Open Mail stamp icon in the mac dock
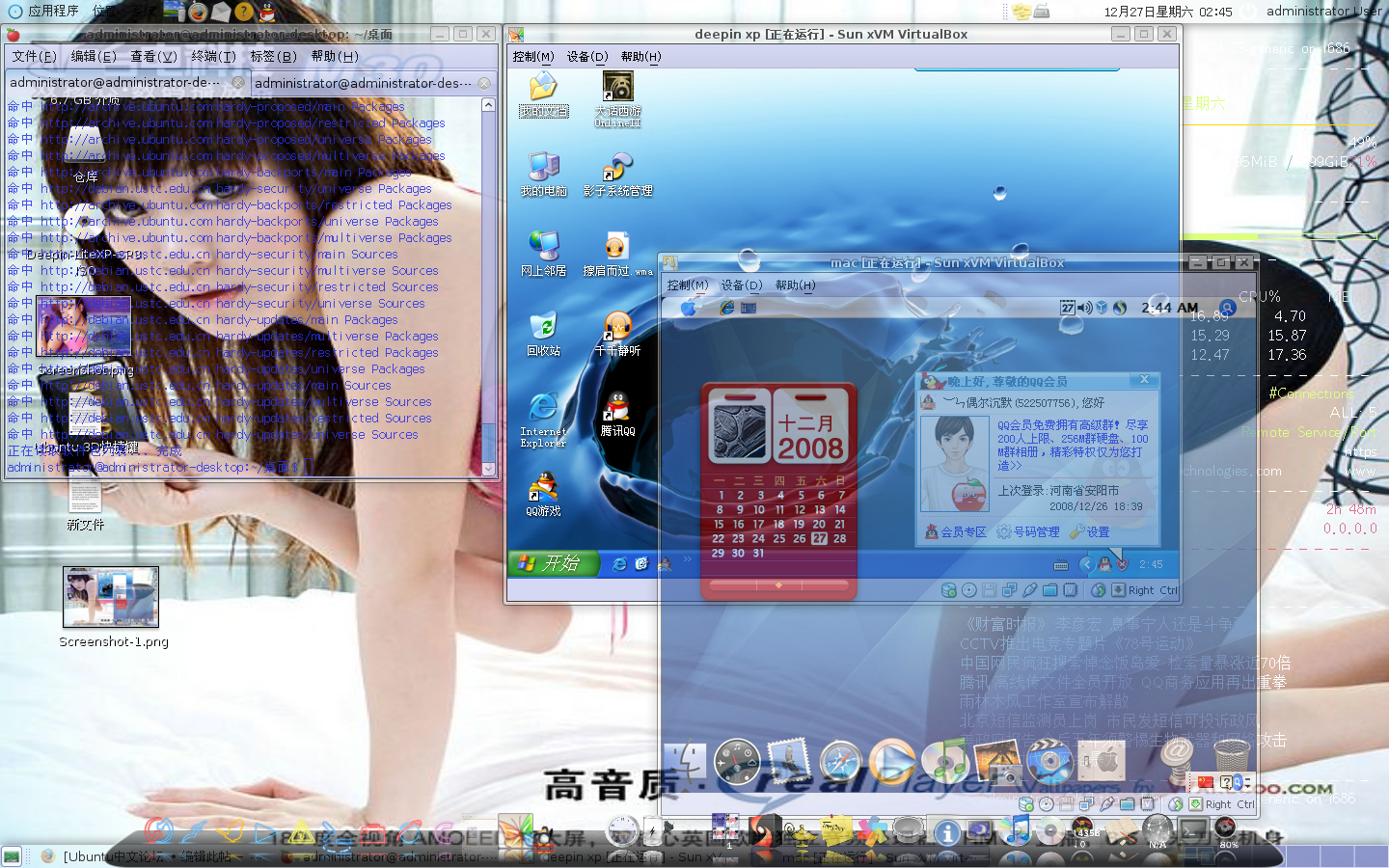Screen dimensions: 1389x868 (788, 762)
